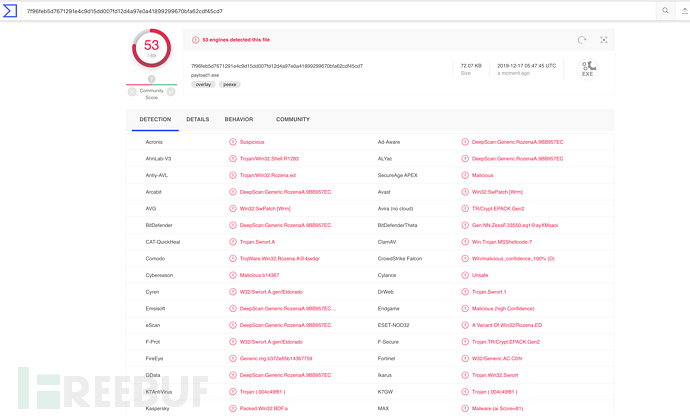Click alert icon beside engines detected message

click(195, 40)
